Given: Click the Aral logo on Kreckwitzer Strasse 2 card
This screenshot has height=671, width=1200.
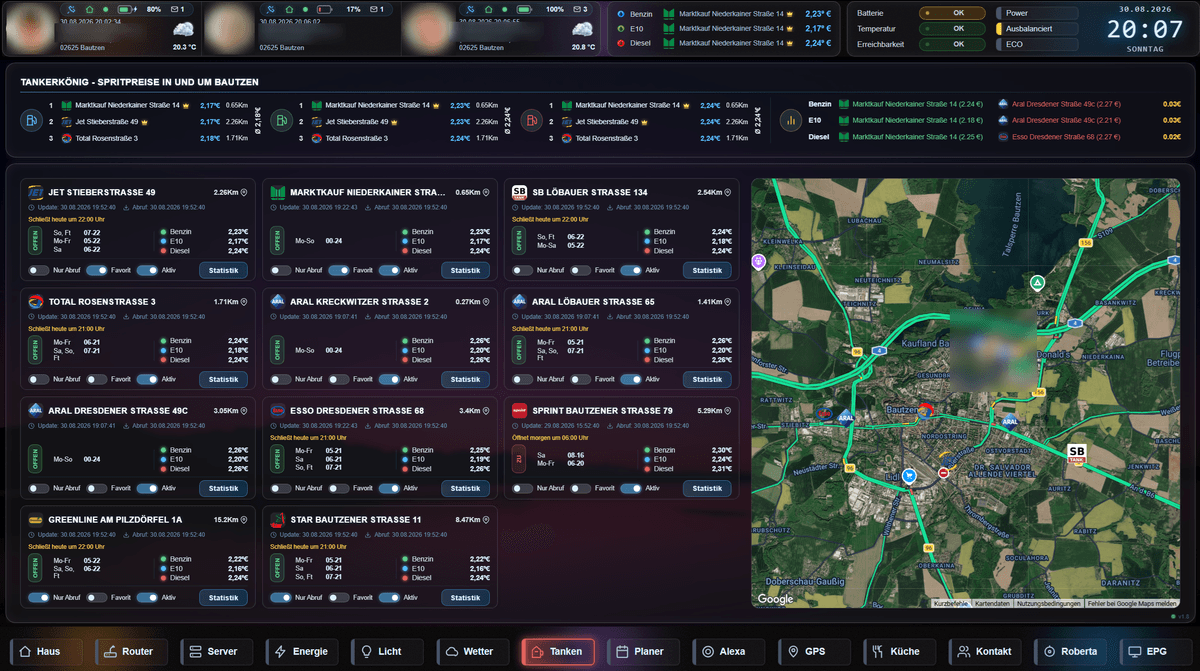Looking at the screenshot, I should click(x=278, y=301).
